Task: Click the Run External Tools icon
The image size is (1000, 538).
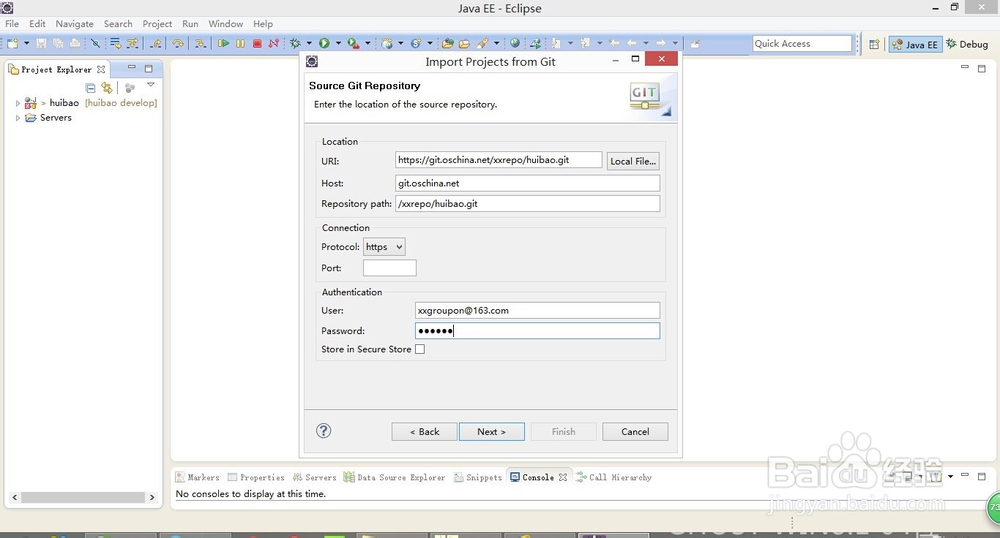Action: coord(353,43)
